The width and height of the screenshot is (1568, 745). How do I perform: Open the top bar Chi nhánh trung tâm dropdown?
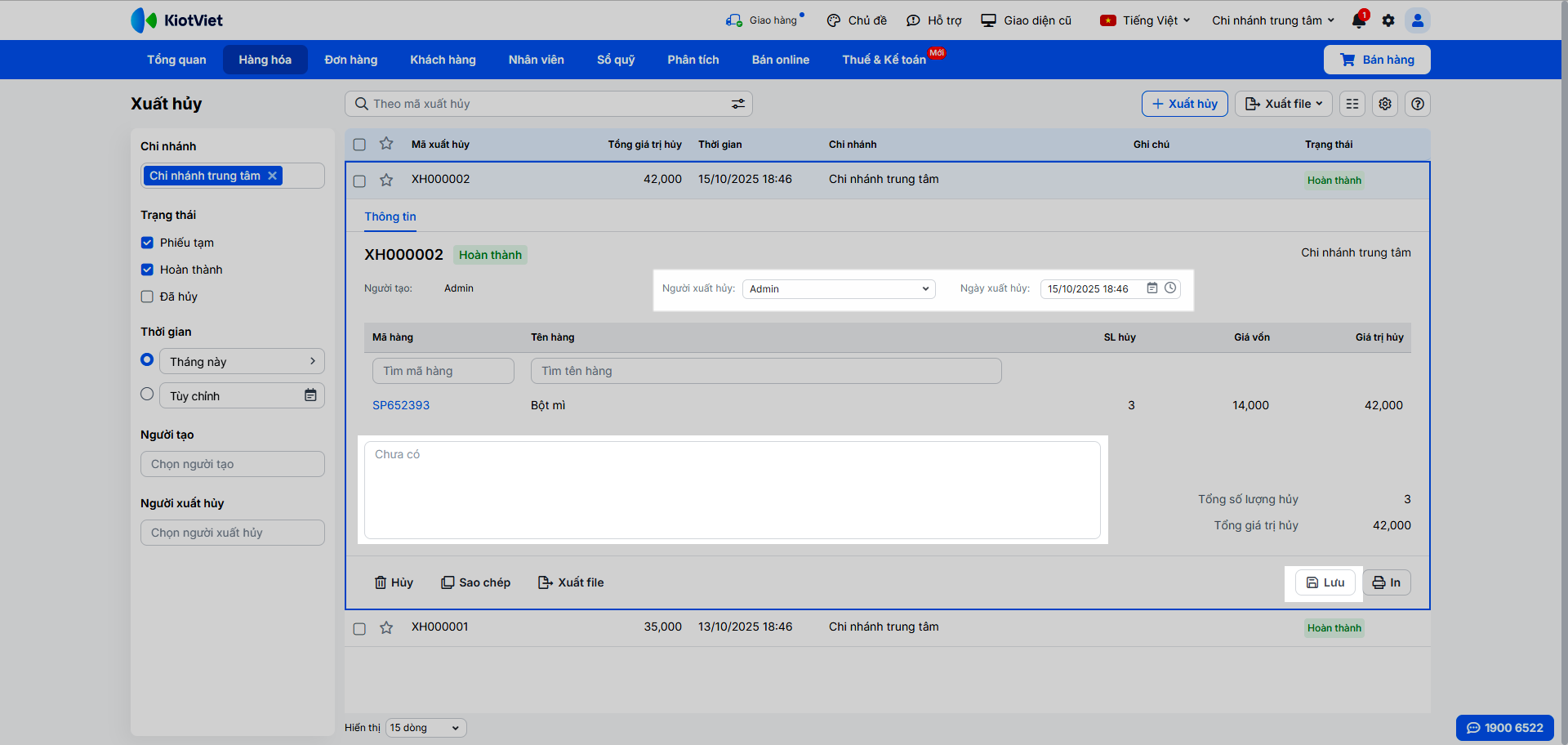(1273, 20)
